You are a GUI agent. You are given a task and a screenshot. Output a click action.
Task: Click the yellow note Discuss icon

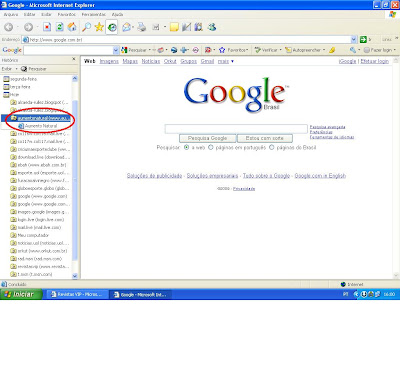[x=174, y=27]
